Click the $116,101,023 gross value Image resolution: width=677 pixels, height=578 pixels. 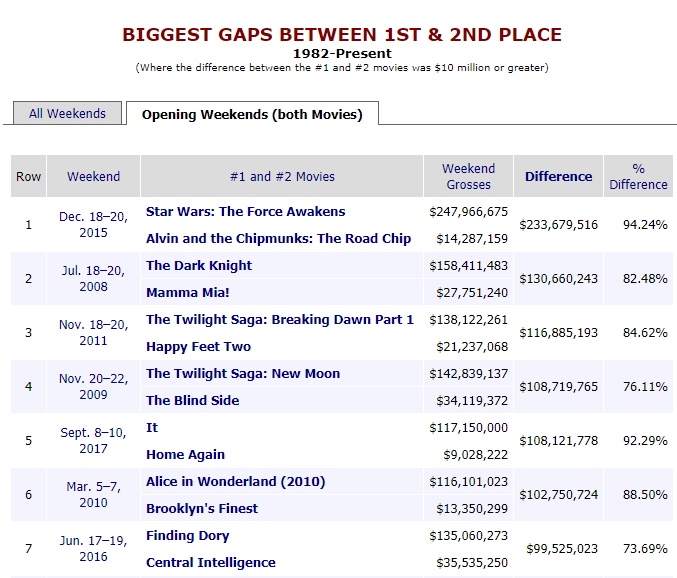468,481
